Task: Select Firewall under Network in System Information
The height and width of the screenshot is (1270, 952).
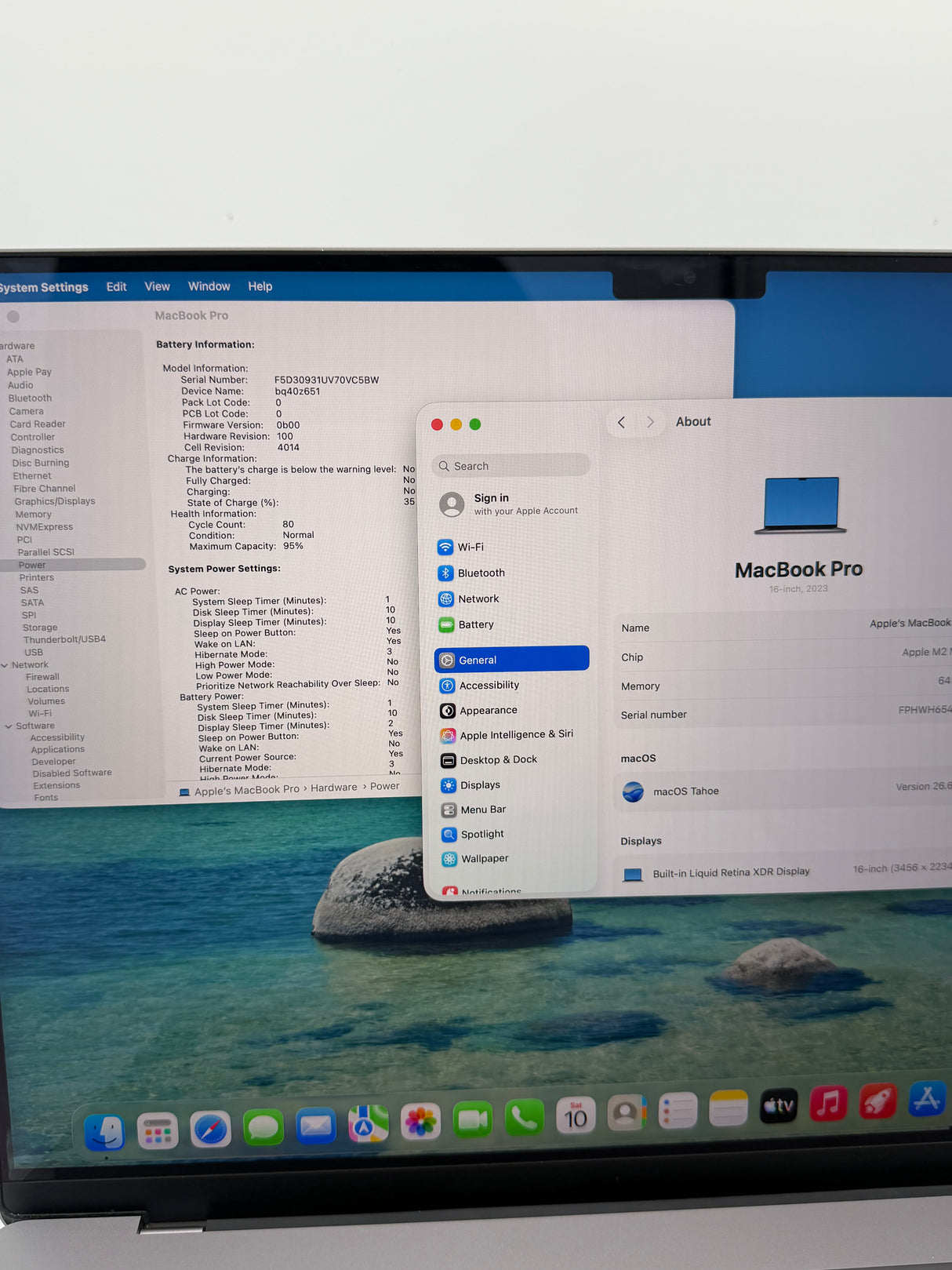Action: [42, 677]
